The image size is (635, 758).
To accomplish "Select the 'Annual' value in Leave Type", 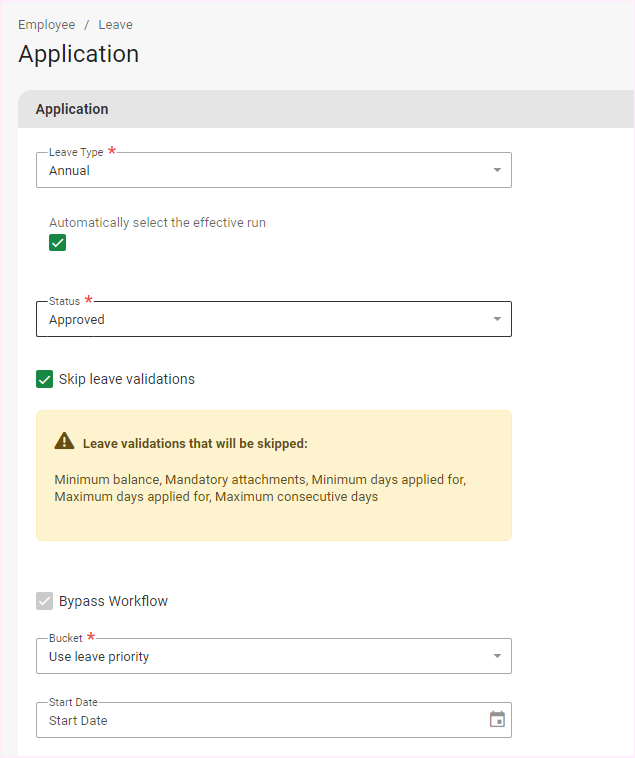I will [x=70, y=171].
